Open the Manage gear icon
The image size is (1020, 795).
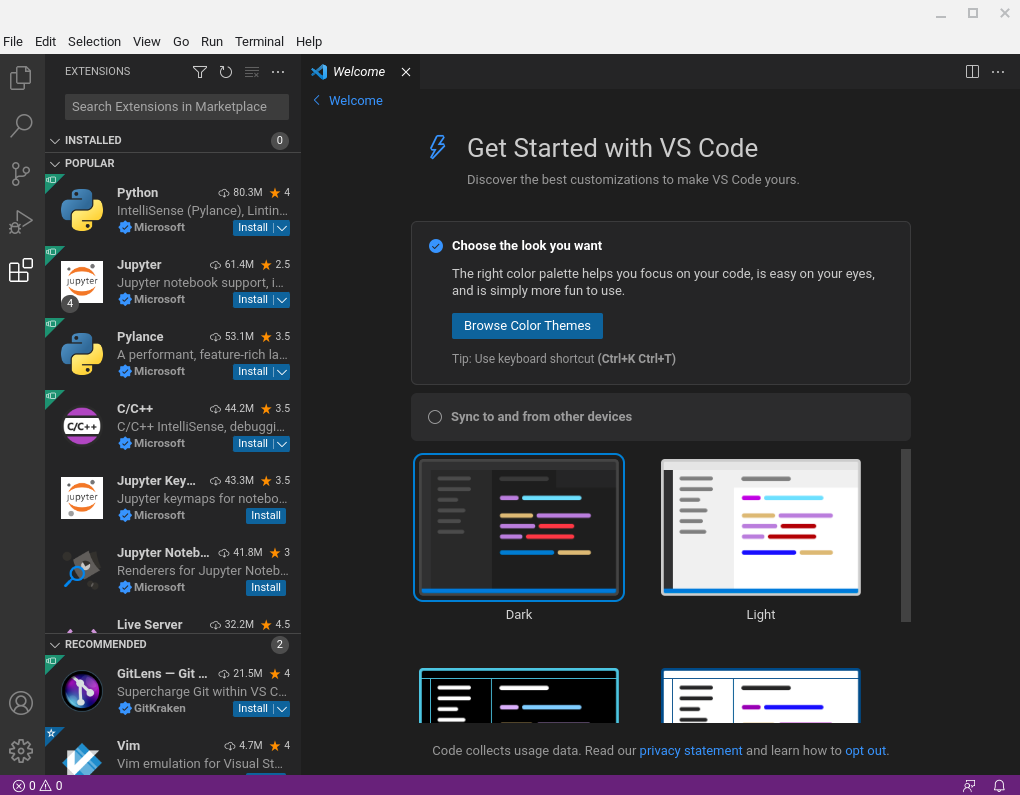21,751
